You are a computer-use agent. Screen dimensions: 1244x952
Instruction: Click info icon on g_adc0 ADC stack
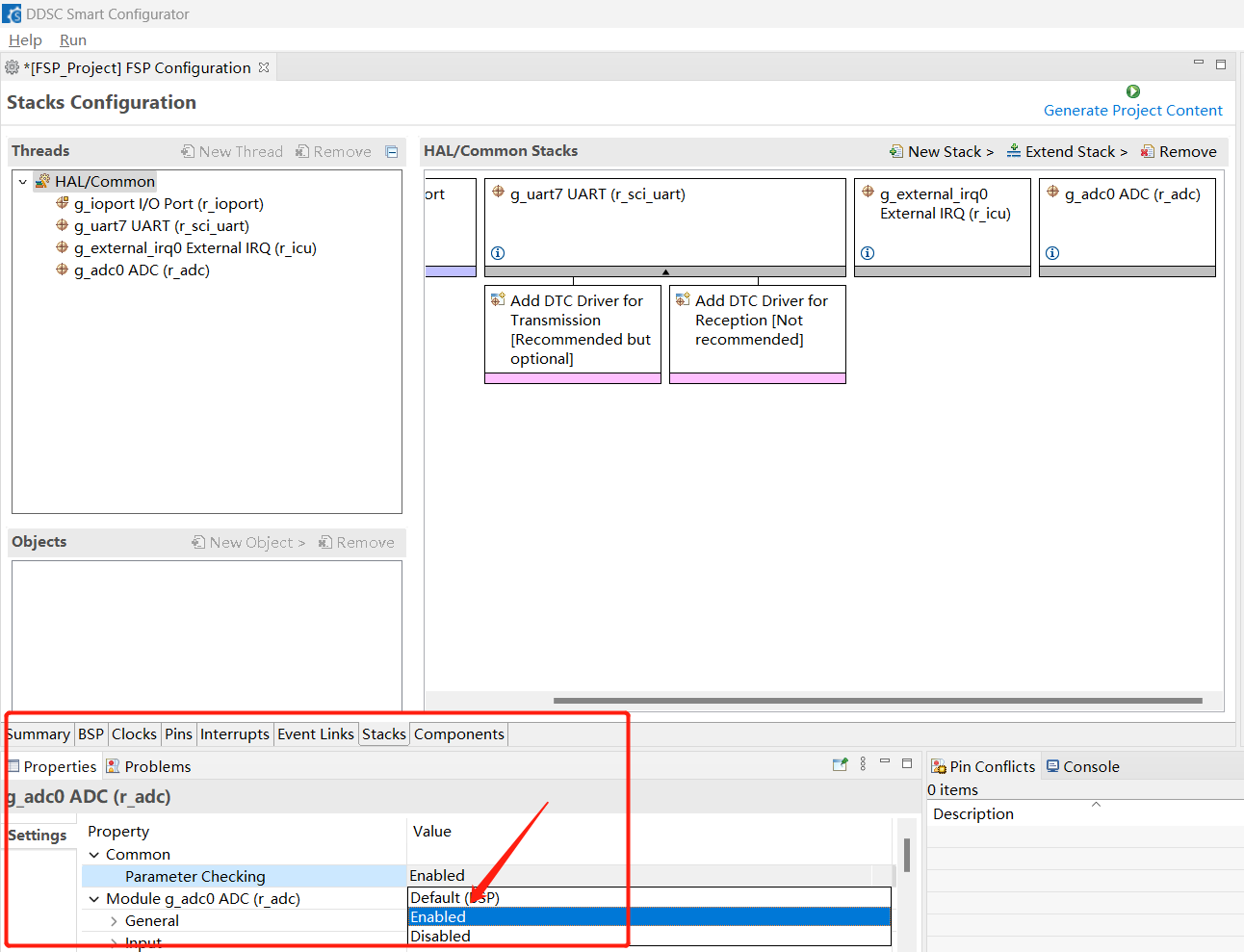[1052, 253]
